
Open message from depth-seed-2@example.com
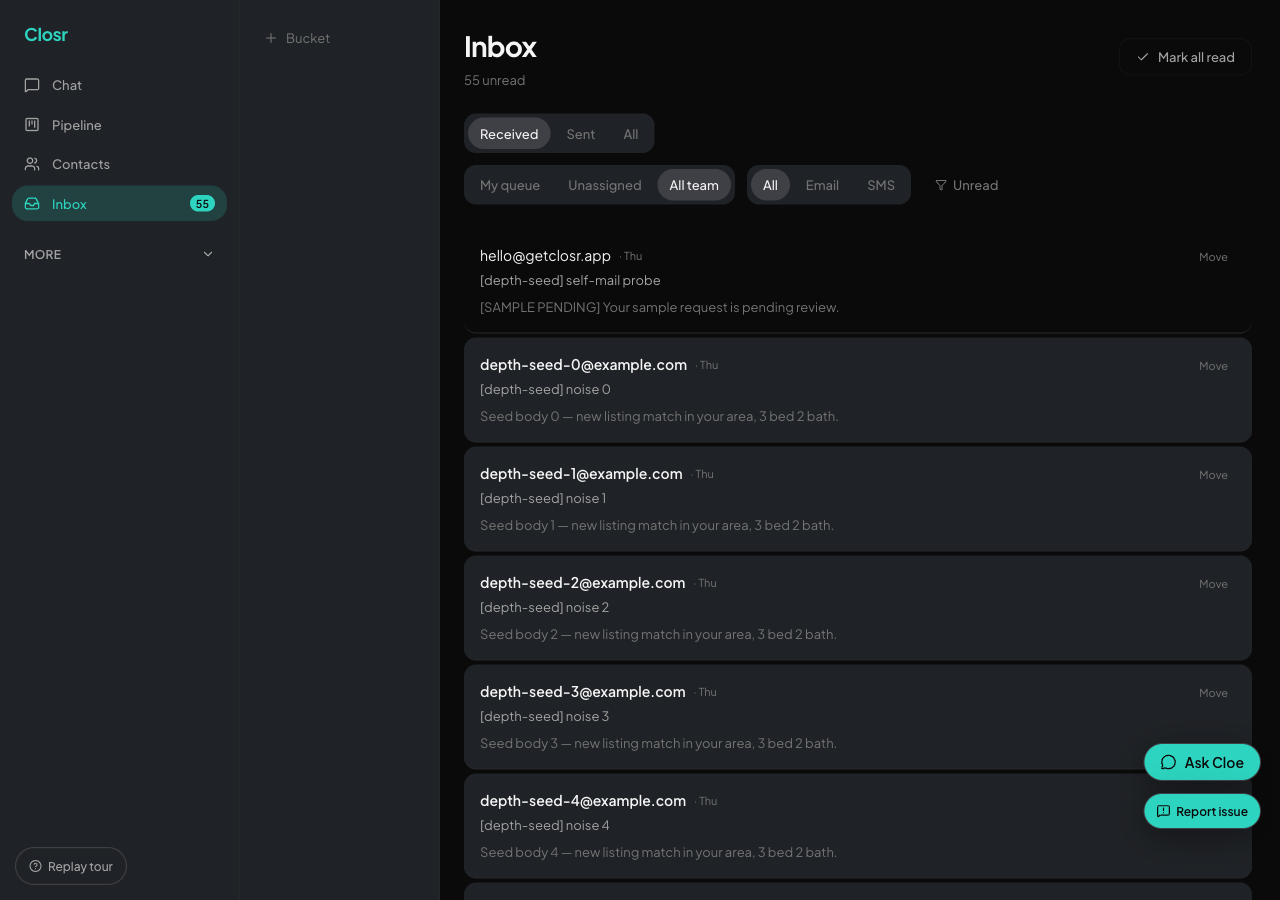click(x=858, y=608)
